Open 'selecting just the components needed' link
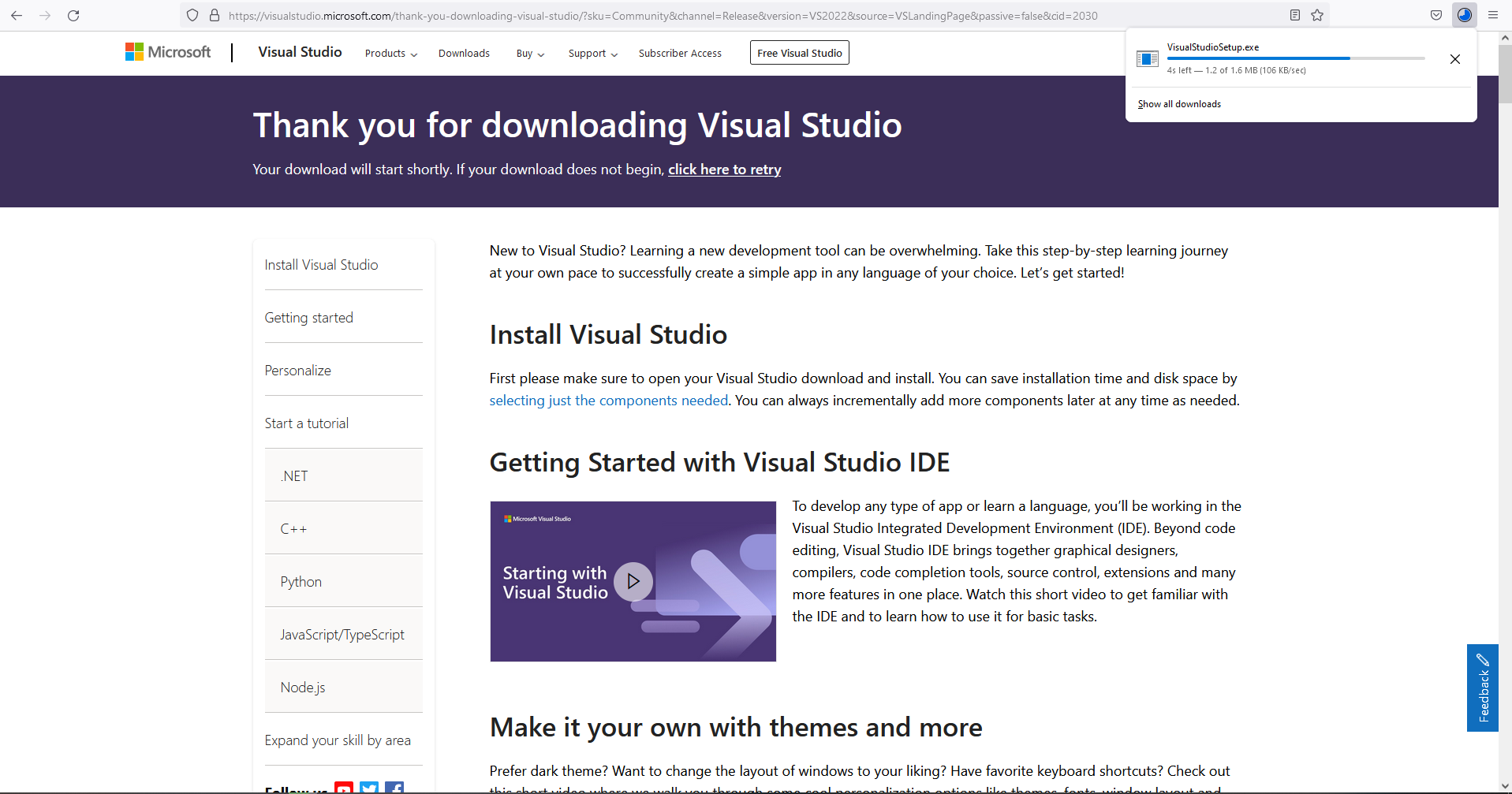Viewport: 1512px width, 794px height. click(609, 401)
